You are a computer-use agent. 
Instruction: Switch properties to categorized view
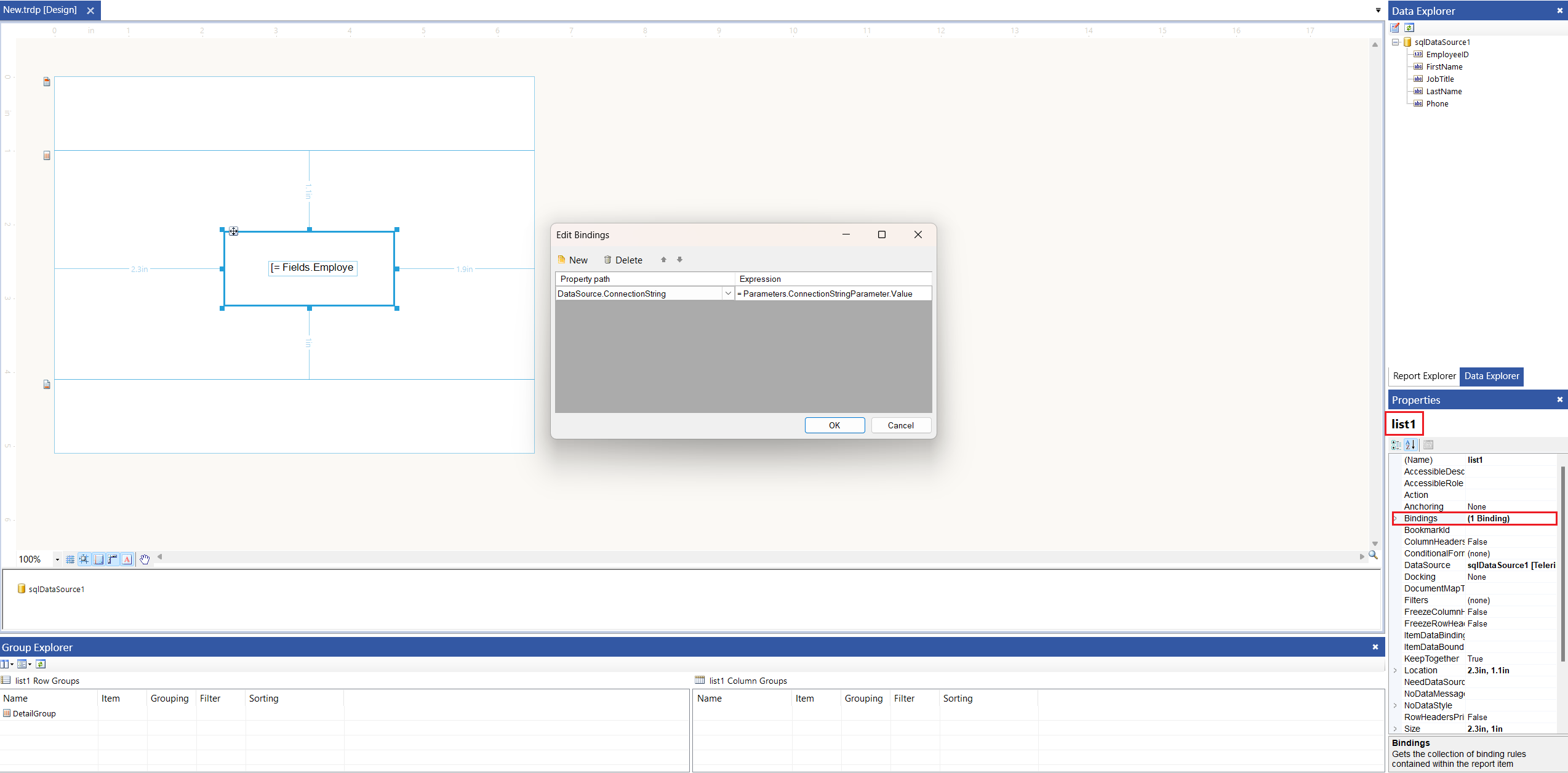click(x=1396, y=444)
